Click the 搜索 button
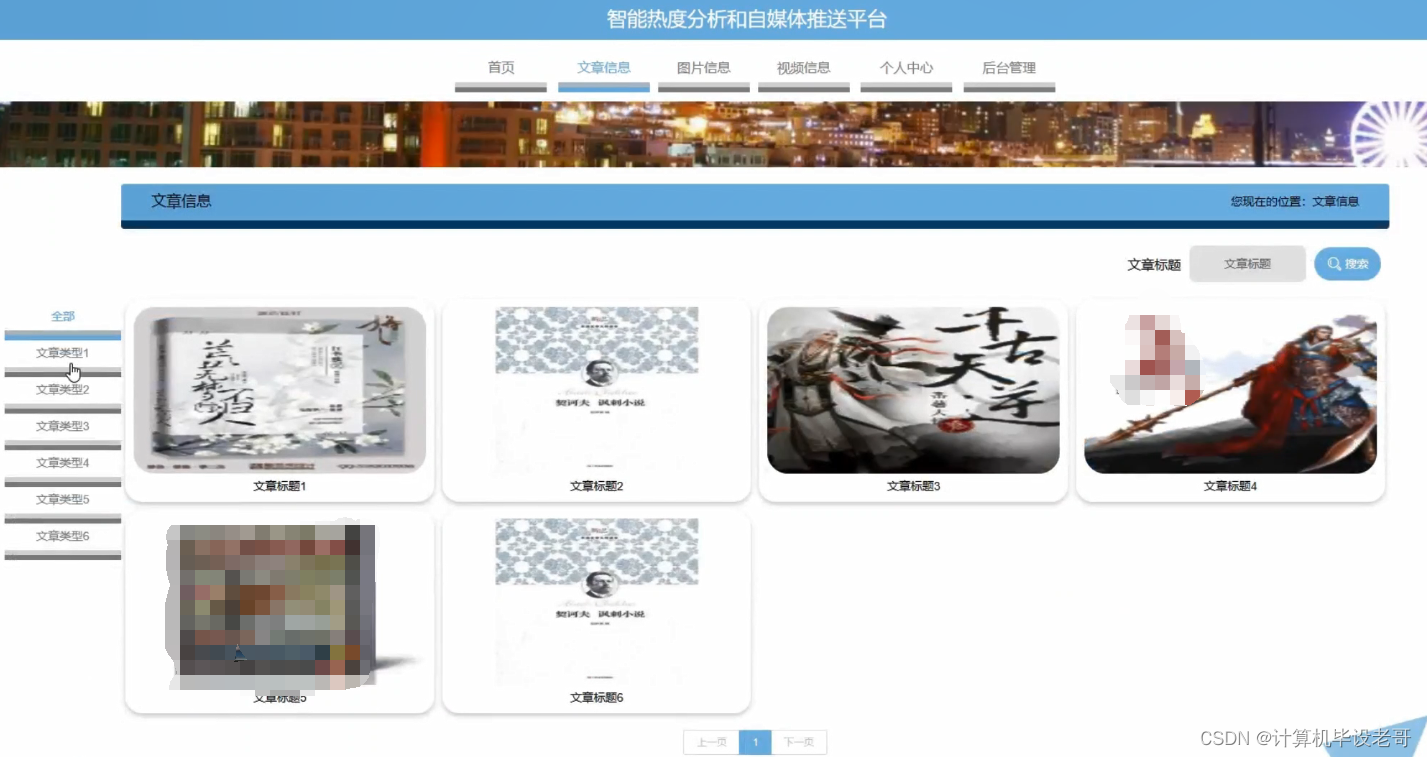The image size is (1427, 757). pyautogui.click(x=1347, y=264)
